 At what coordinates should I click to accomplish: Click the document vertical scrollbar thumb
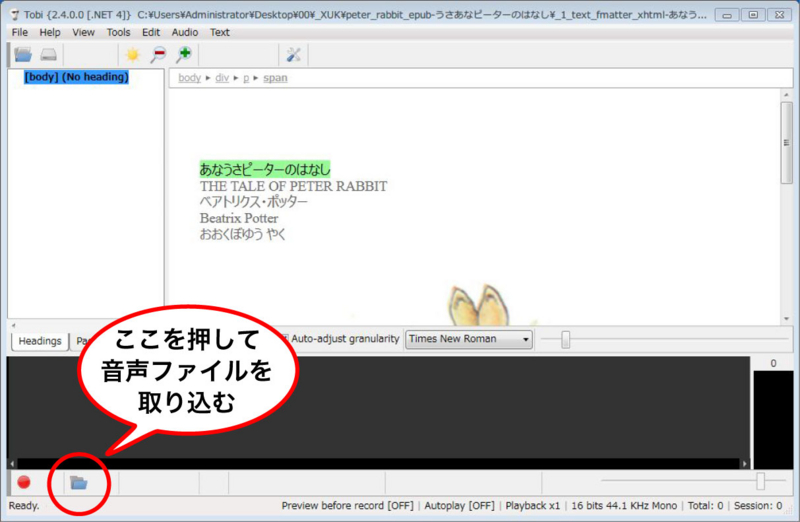coord(786,142)
